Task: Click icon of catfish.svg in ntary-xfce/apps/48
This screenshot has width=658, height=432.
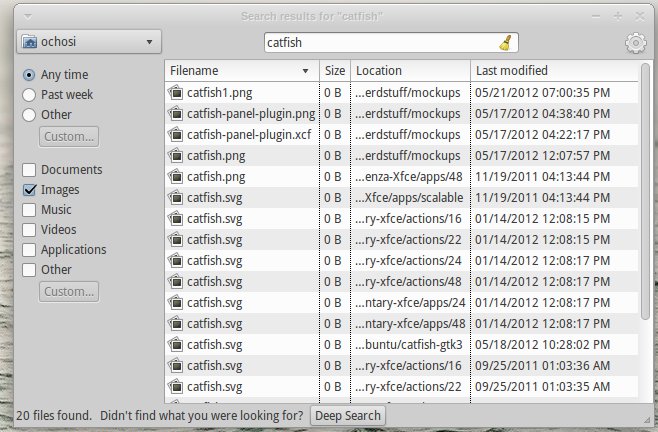Action: [x=176, y=323]
